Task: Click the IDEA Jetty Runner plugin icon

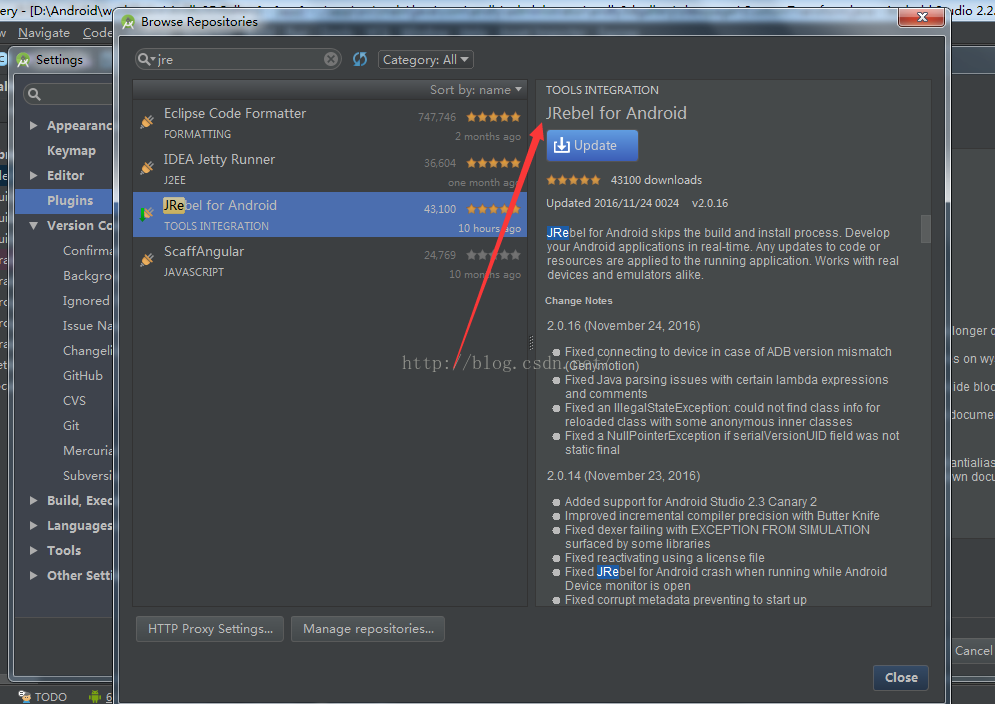Action: pos(147,168)
